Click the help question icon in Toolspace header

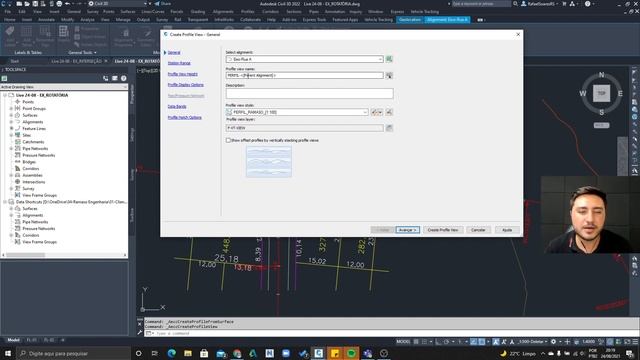[x=124, y=78]
